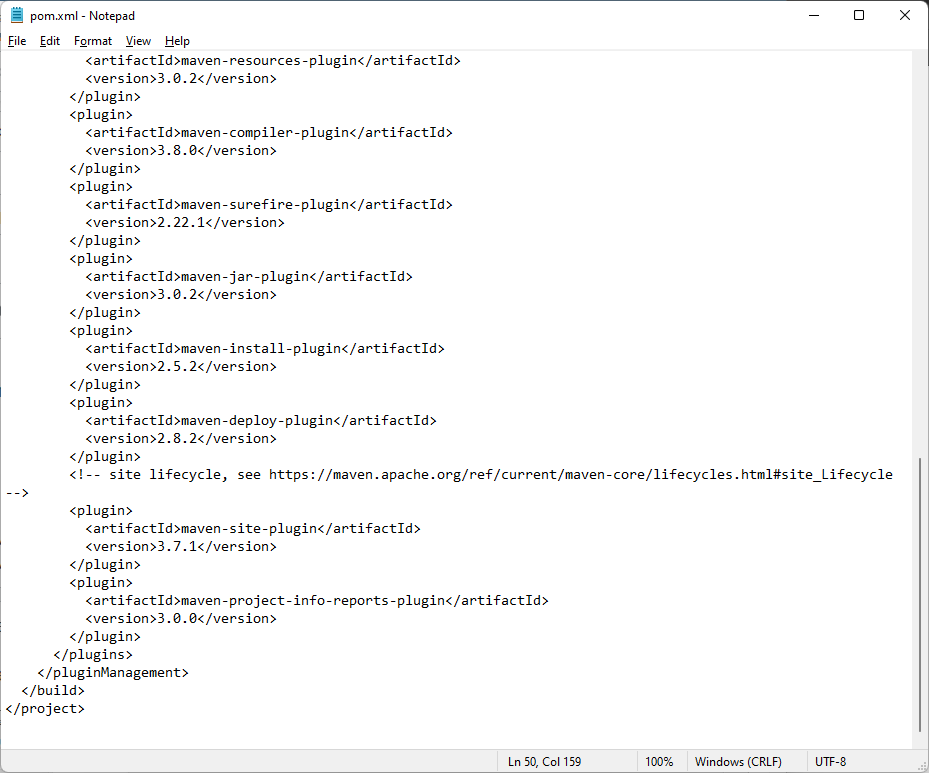929x773 pixels.
Task: Open the Help menu
Action: [177, 41]
